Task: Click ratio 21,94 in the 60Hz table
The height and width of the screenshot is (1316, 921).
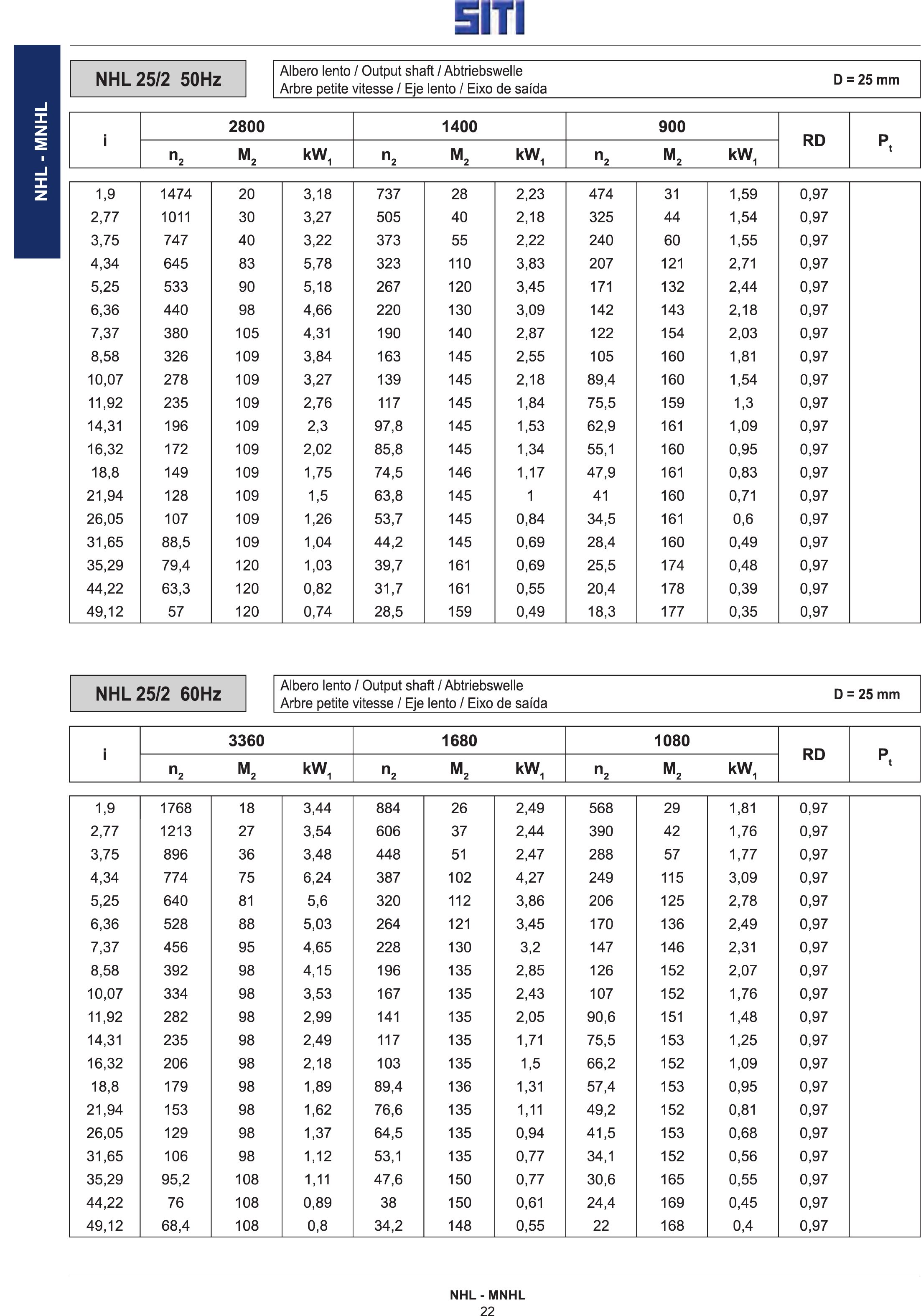Action: point(105,1110)
